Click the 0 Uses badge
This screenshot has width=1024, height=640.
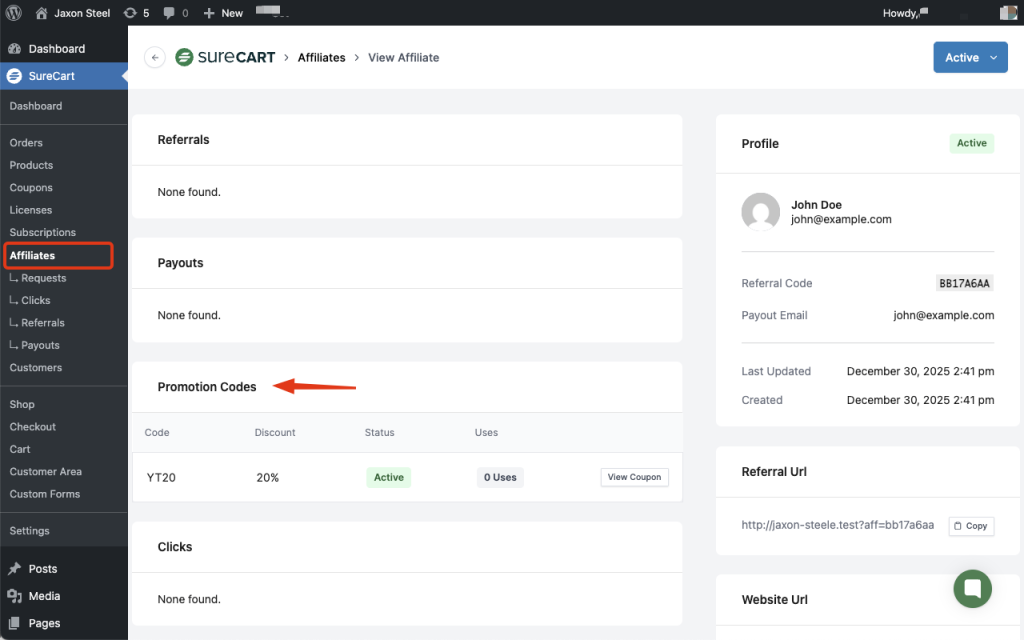pyautogui.click(x=500, y=477)
